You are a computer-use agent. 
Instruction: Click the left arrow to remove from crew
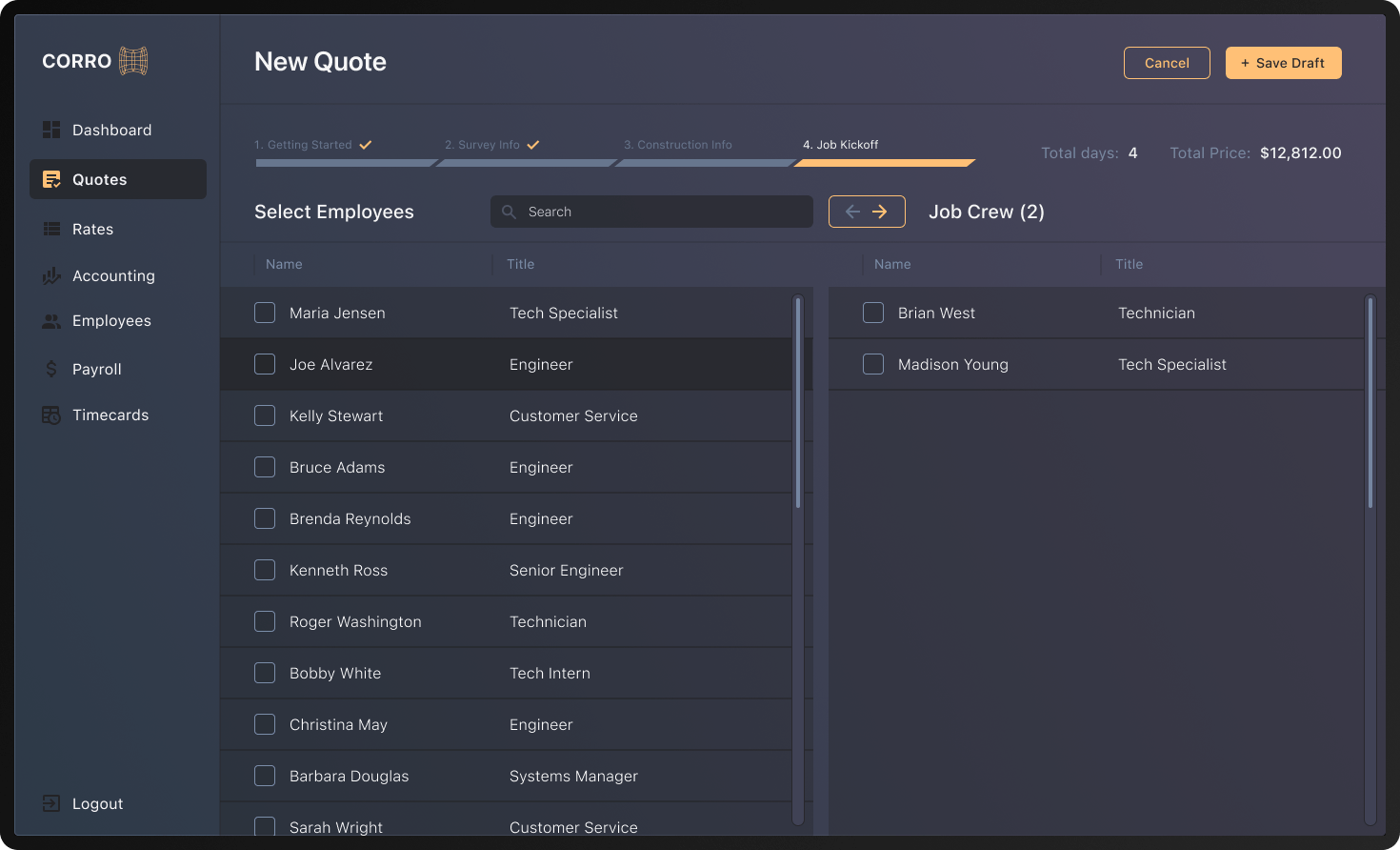tap(852, 212)
